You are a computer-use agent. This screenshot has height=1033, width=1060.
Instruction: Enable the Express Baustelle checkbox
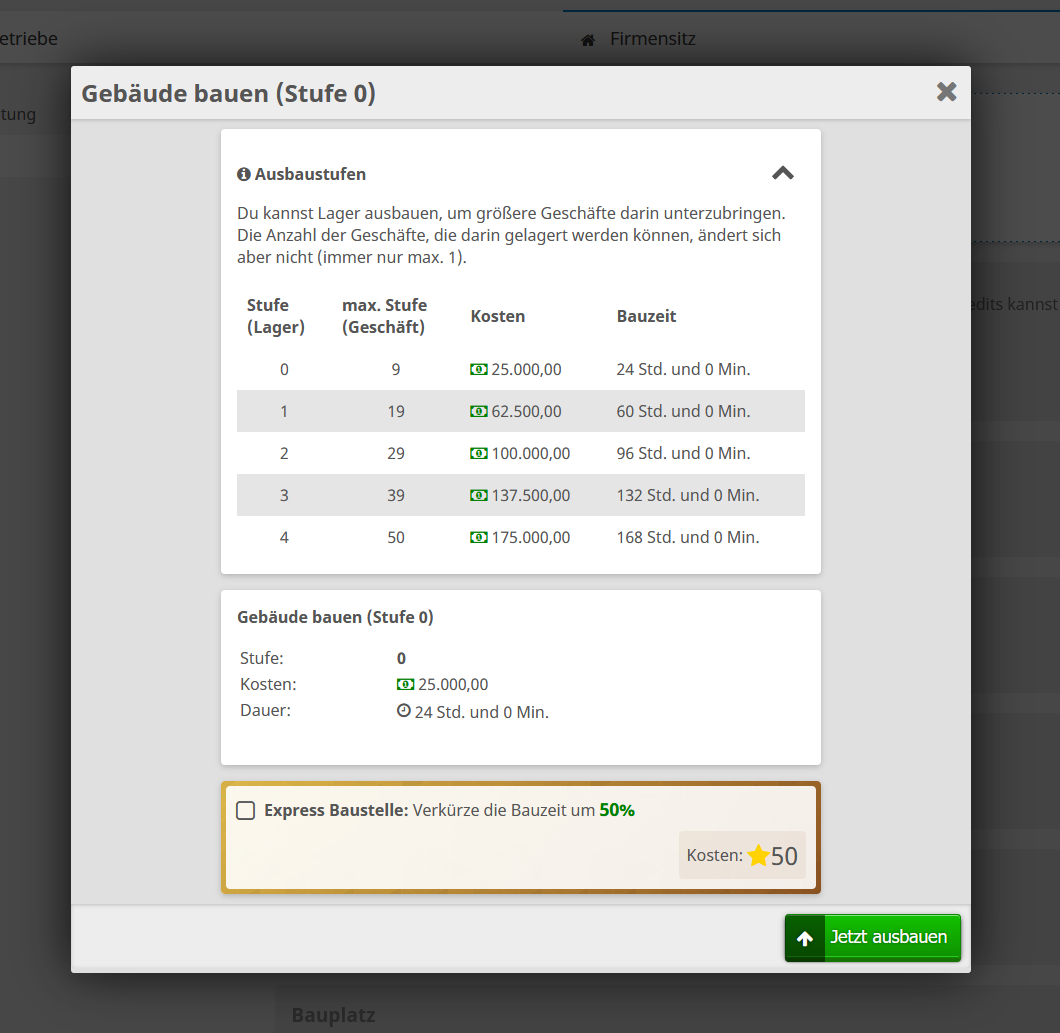click(x=245, y=810)
